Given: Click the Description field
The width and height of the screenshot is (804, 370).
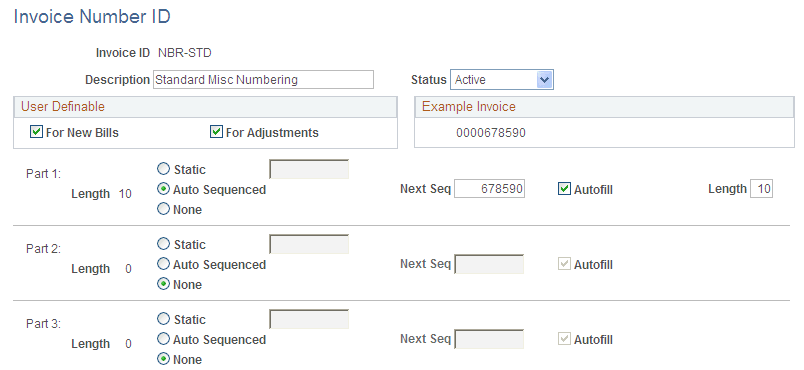Looking at the screenshot, I should click(264, 80).
